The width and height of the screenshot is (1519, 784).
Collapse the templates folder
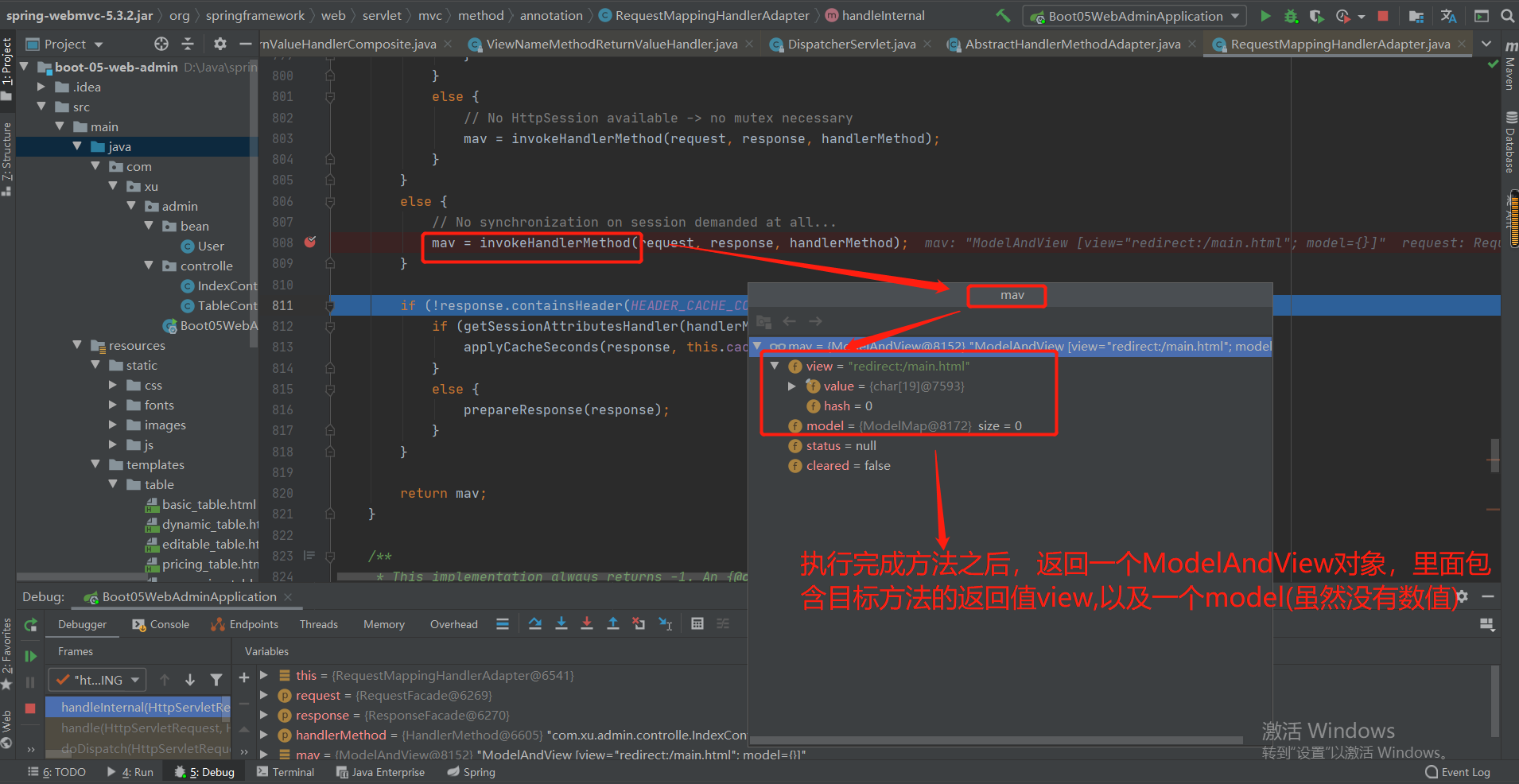click(x=95, y=464)
